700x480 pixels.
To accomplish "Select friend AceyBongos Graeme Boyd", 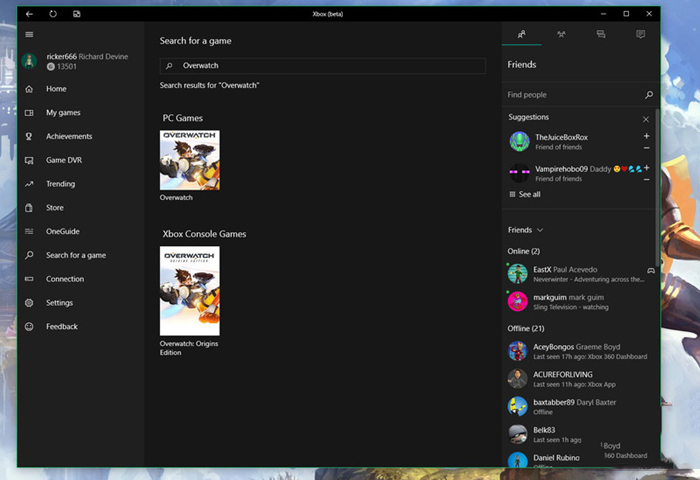I will click(579, 351).
